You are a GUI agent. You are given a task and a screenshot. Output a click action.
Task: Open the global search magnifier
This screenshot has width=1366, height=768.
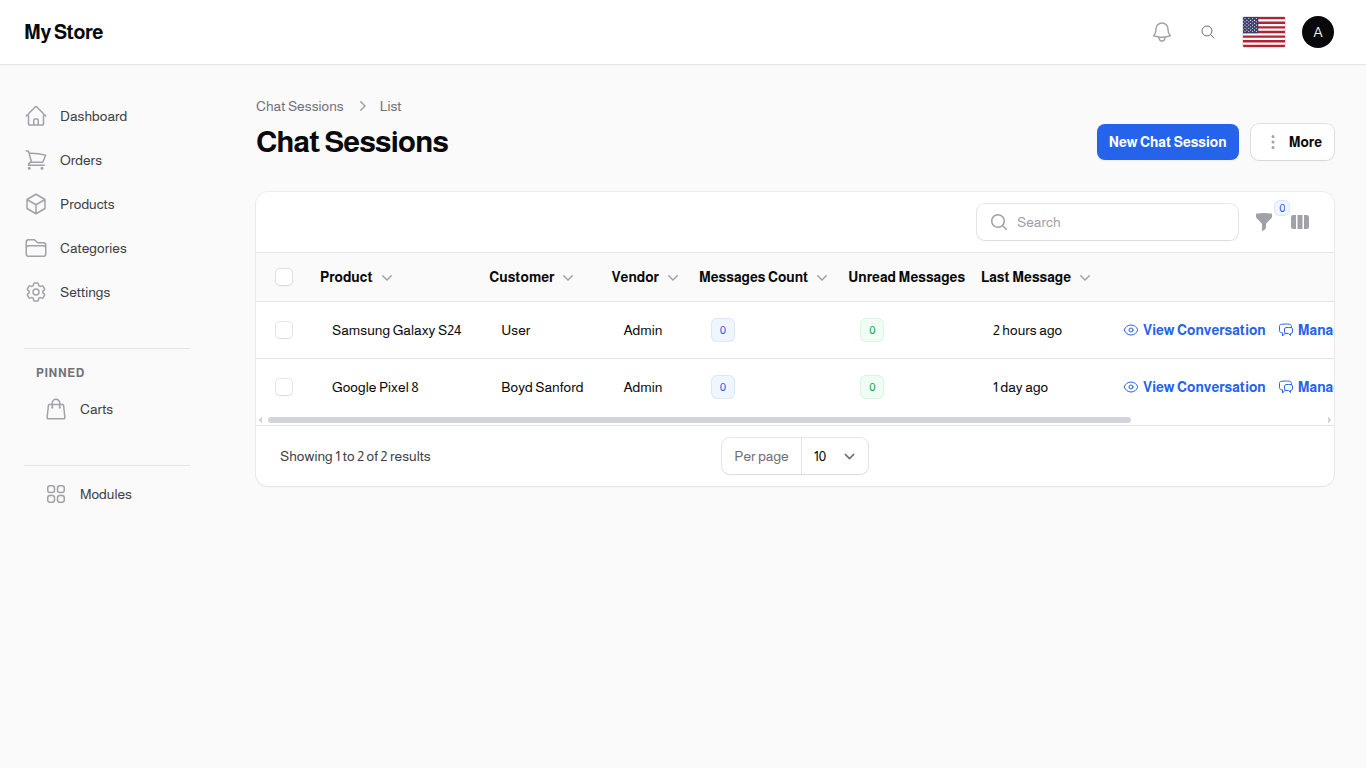[1208, 31]
